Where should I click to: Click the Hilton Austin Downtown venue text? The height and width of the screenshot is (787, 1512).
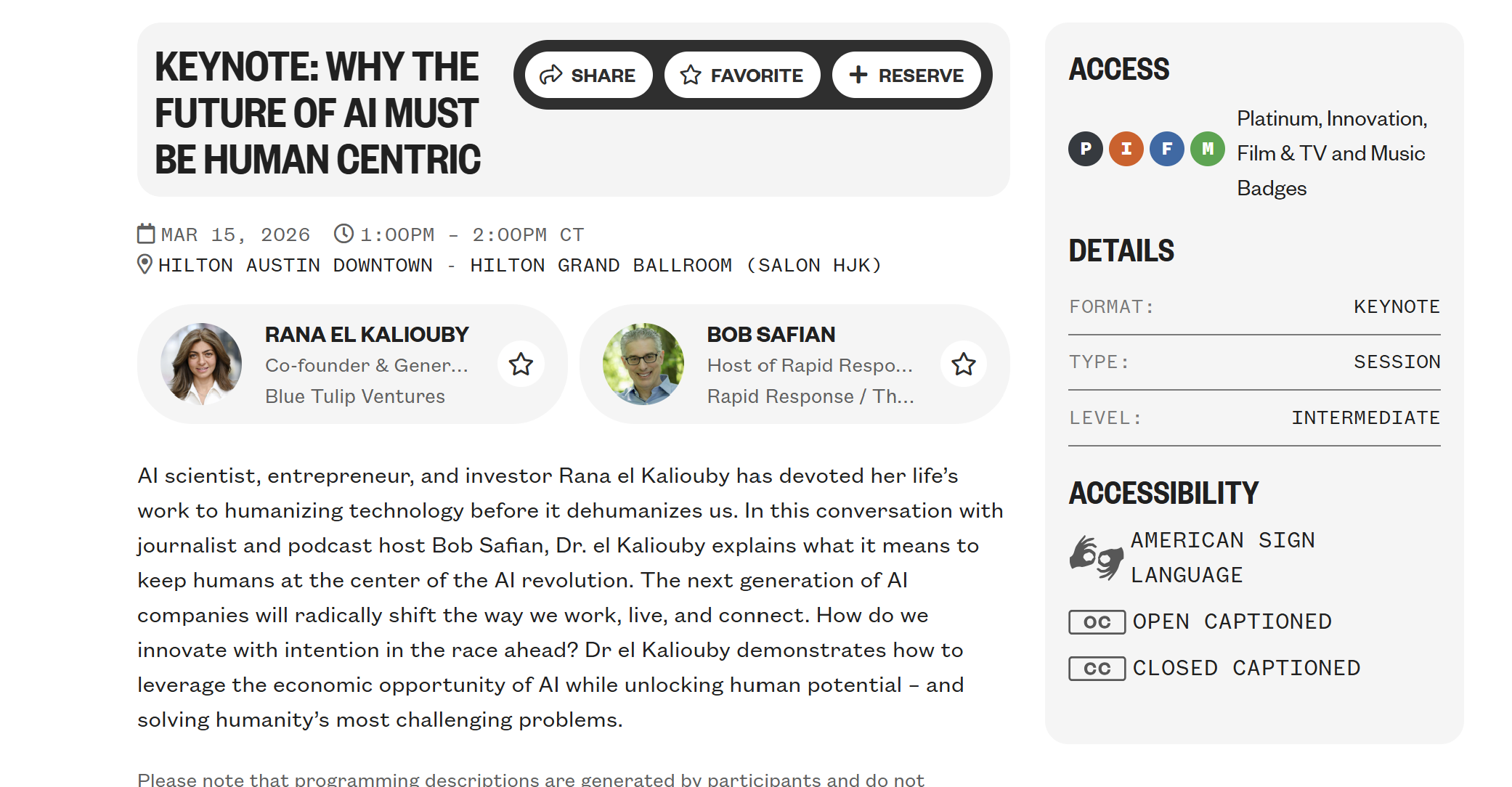pos(295,266)
